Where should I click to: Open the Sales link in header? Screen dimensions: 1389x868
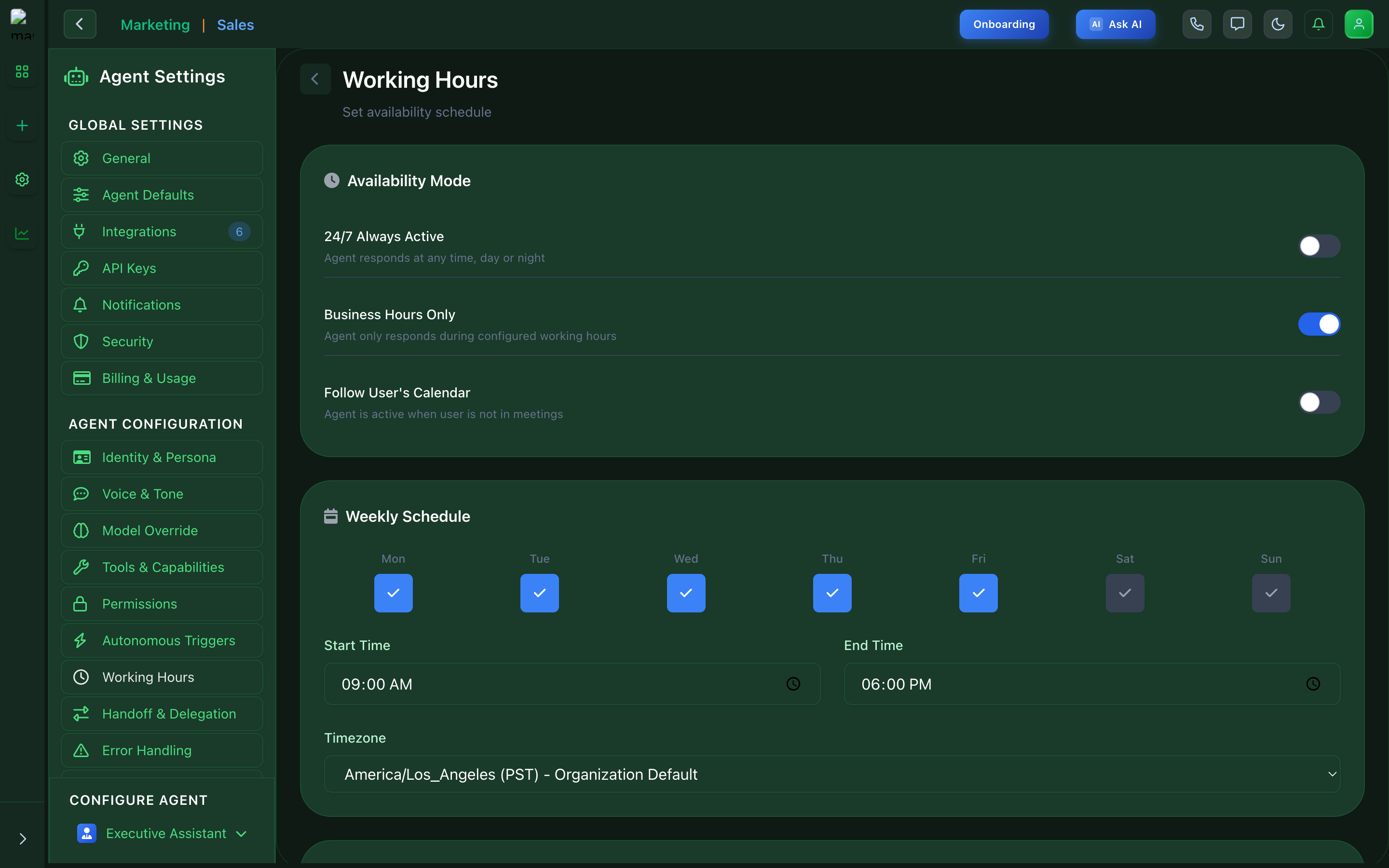point(235,25)
